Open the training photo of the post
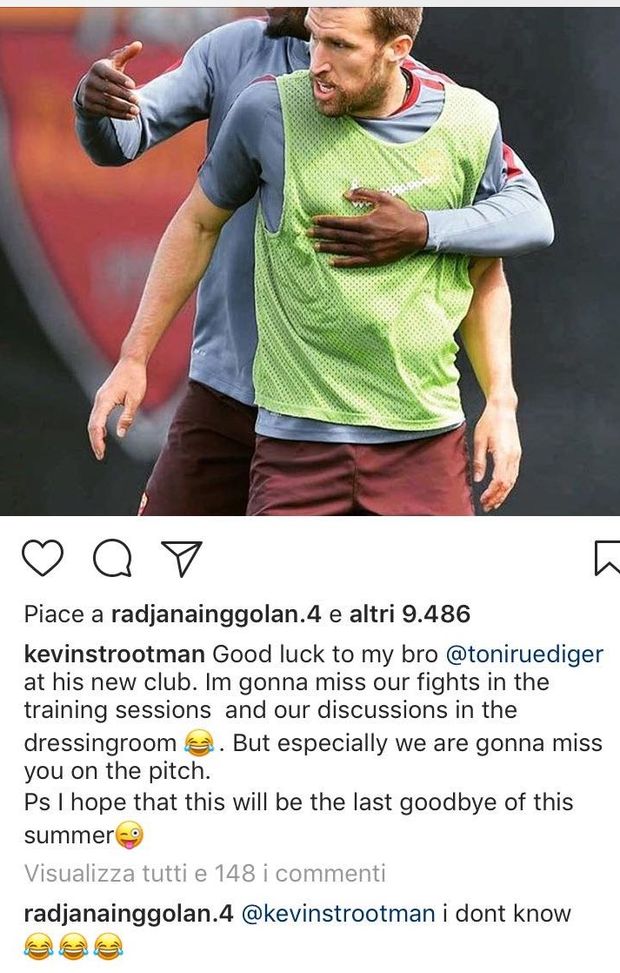The width and height of the screenshot is (620, 973). tap(310, 261)
